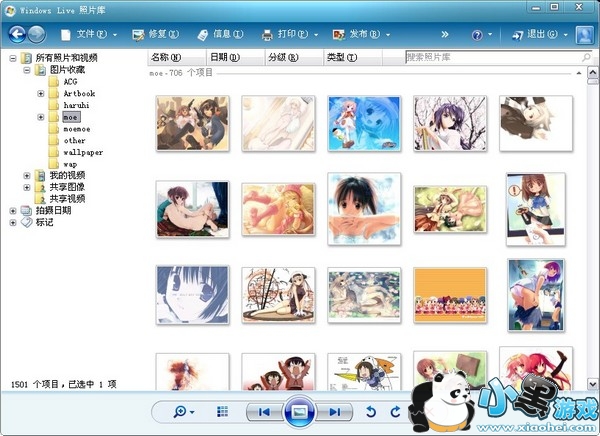Screen dimensions: 600x436
Task: Select 拍摄日期 in the tree
Action: click(53, 211)
